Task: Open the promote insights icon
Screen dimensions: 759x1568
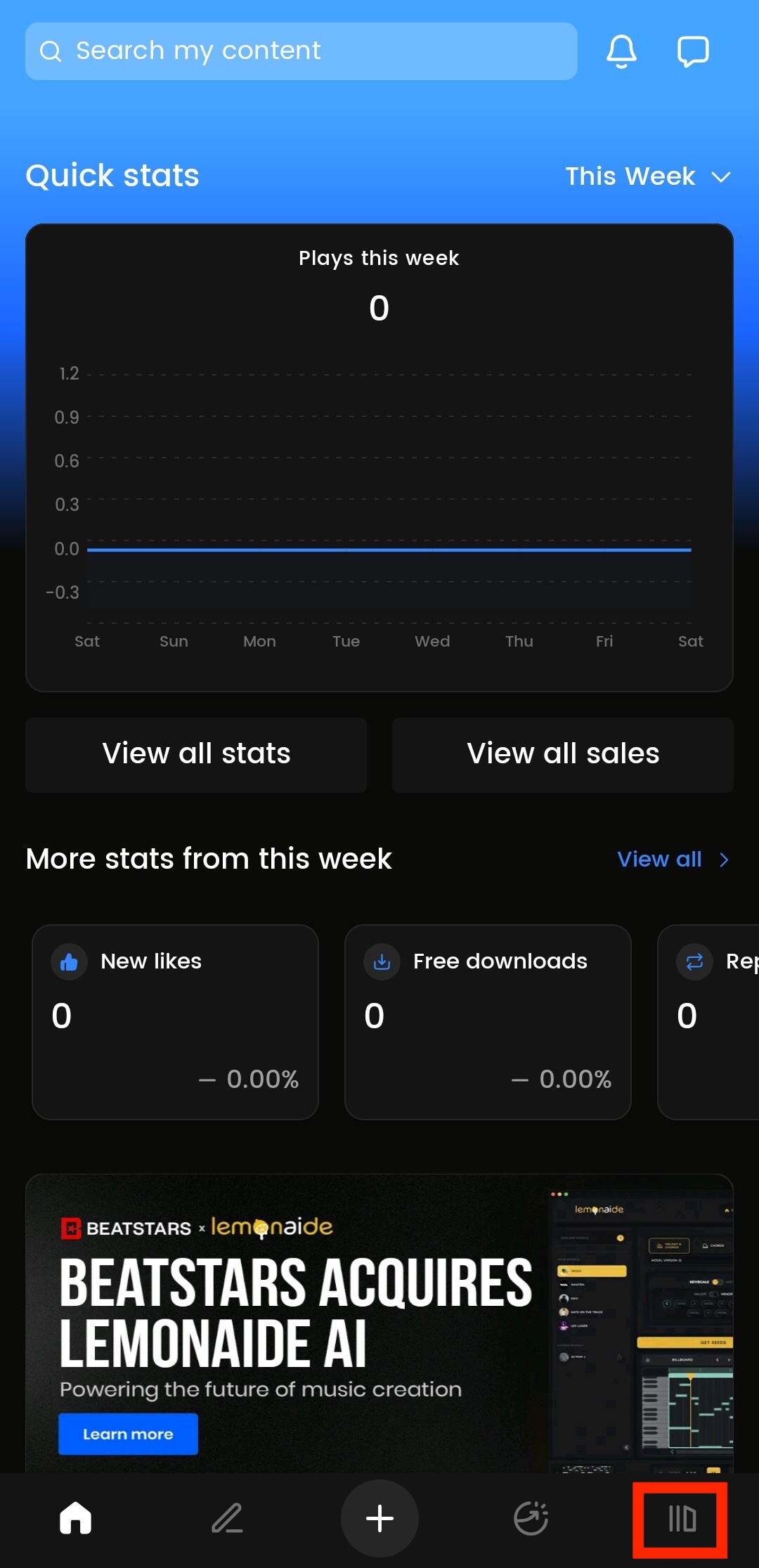Action: tap(531, 1518)
